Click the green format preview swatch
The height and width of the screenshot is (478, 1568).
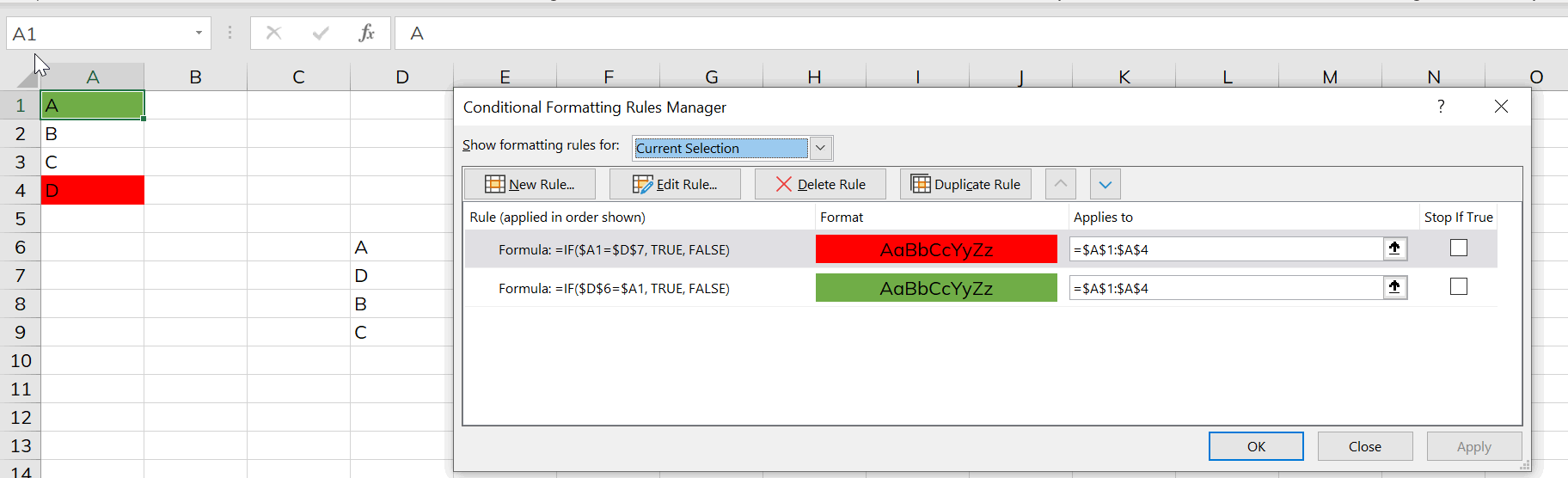click(936, 288)
